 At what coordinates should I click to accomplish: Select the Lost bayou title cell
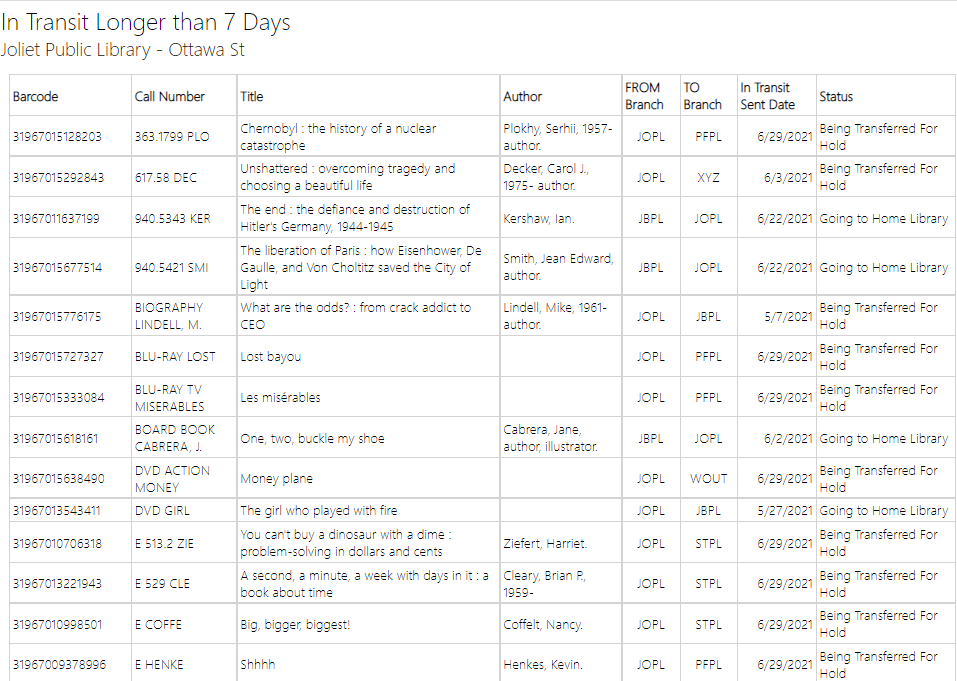[x=270, y=357]
